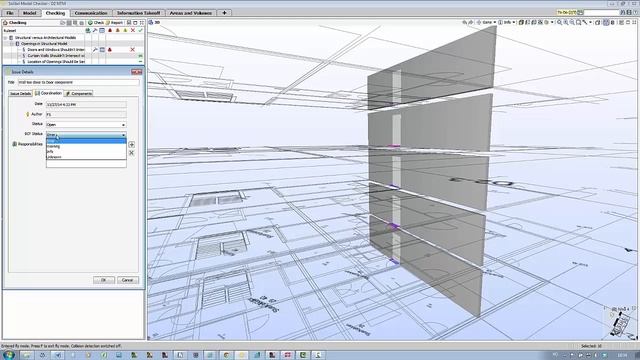Open the Info selection mode dropdown
Screen dimensions: 640x360
[x=507, y=22]
